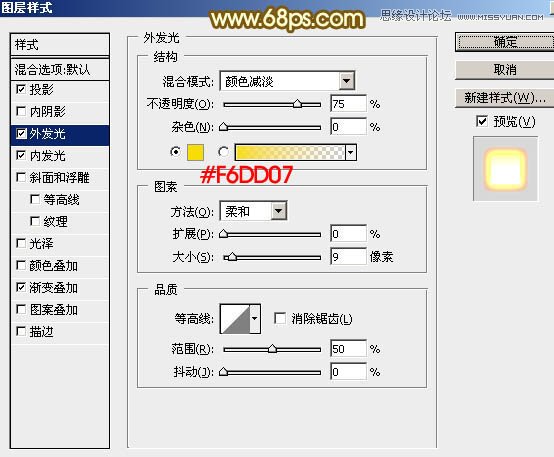The width and height of the screenshot is (554, 457).
Task: Click the 杂色 noise slider handle
Action: [x=223, y=127]
